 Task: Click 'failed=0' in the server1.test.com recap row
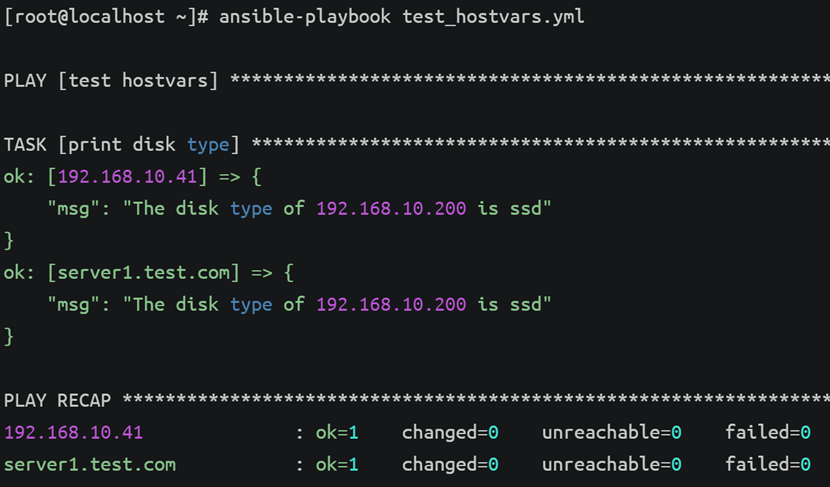tap(768, 465)
